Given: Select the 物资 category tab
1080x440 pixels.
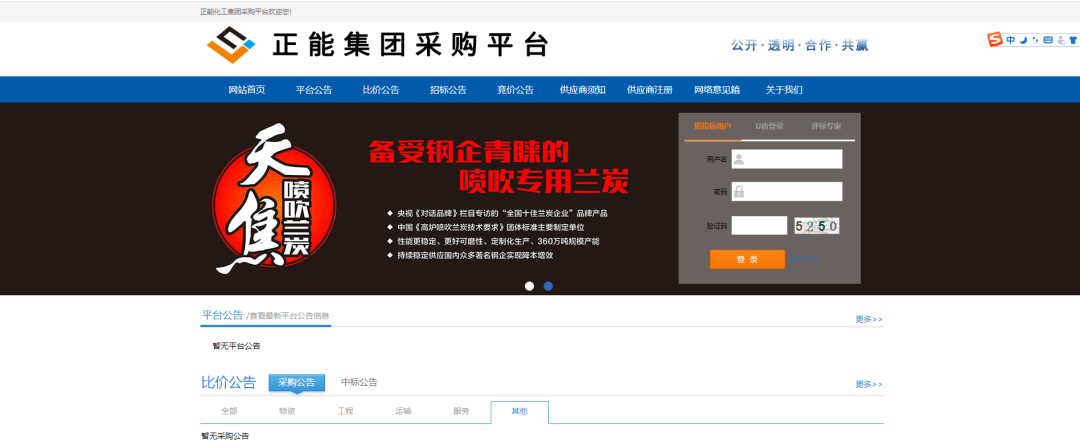Looking at the screenshot, I should point(287,411).
